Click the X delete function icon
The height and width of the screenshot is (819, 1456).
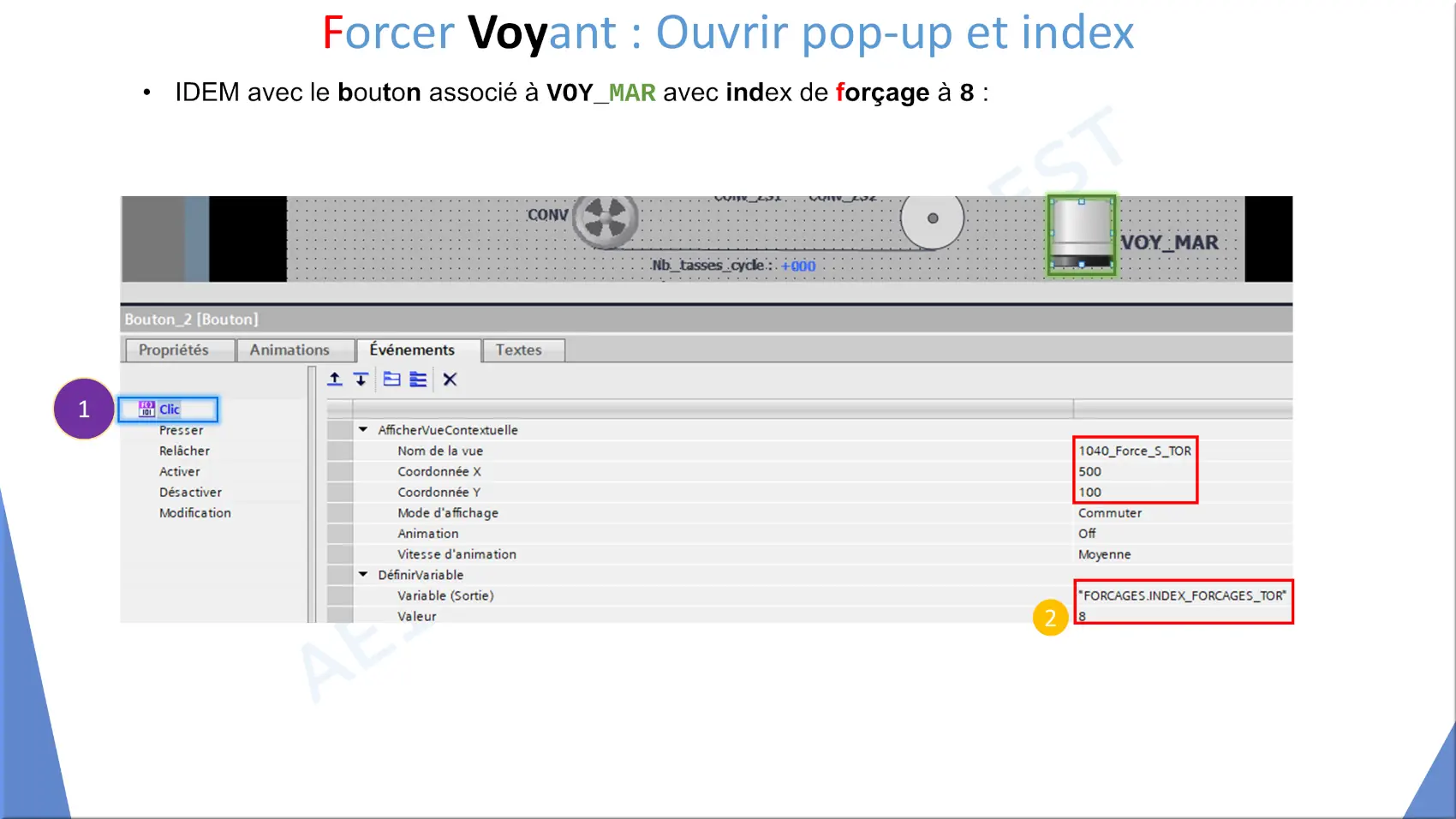click(x=450, y=380)
